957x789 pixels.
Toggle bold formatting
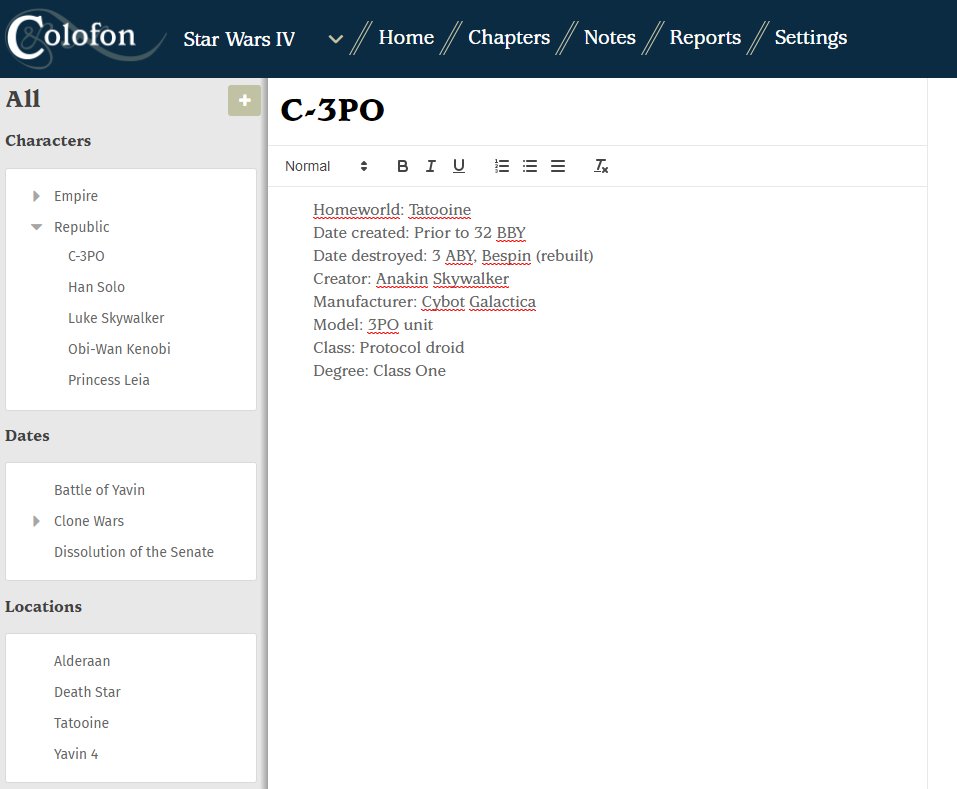pos(402,166)
